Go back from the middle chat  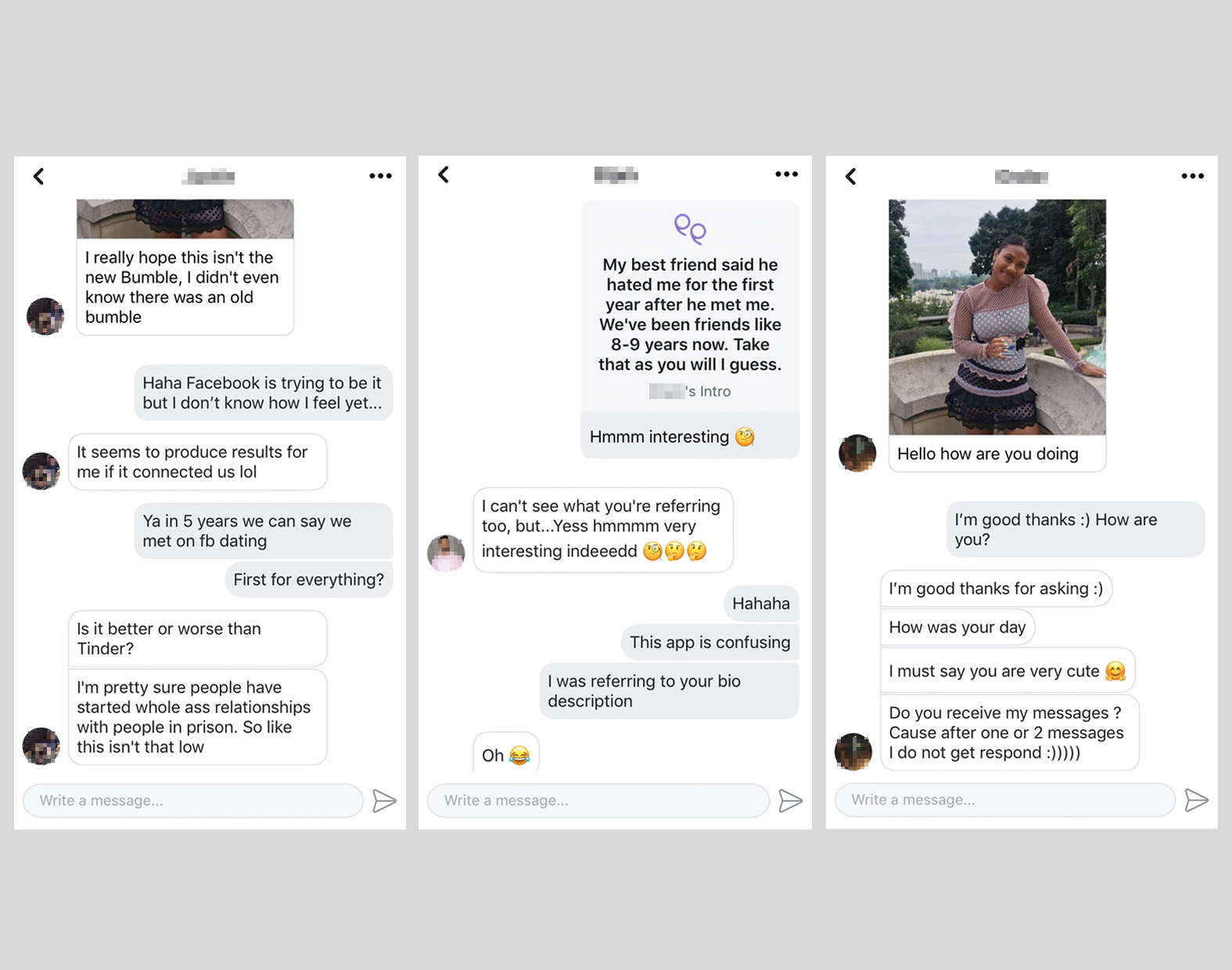(x=444, y=174)
